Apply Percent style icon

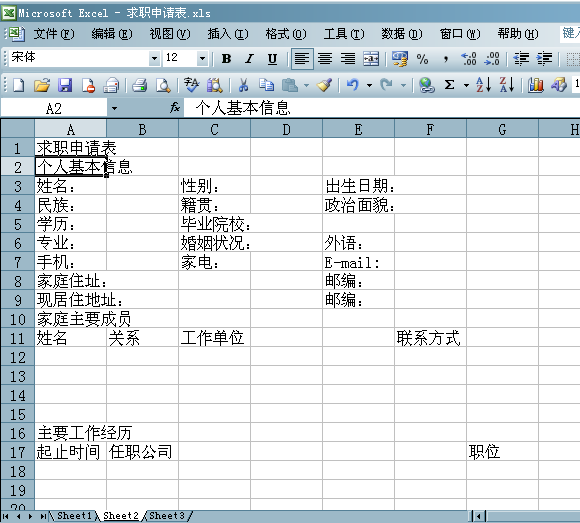(x=422, y=59)
